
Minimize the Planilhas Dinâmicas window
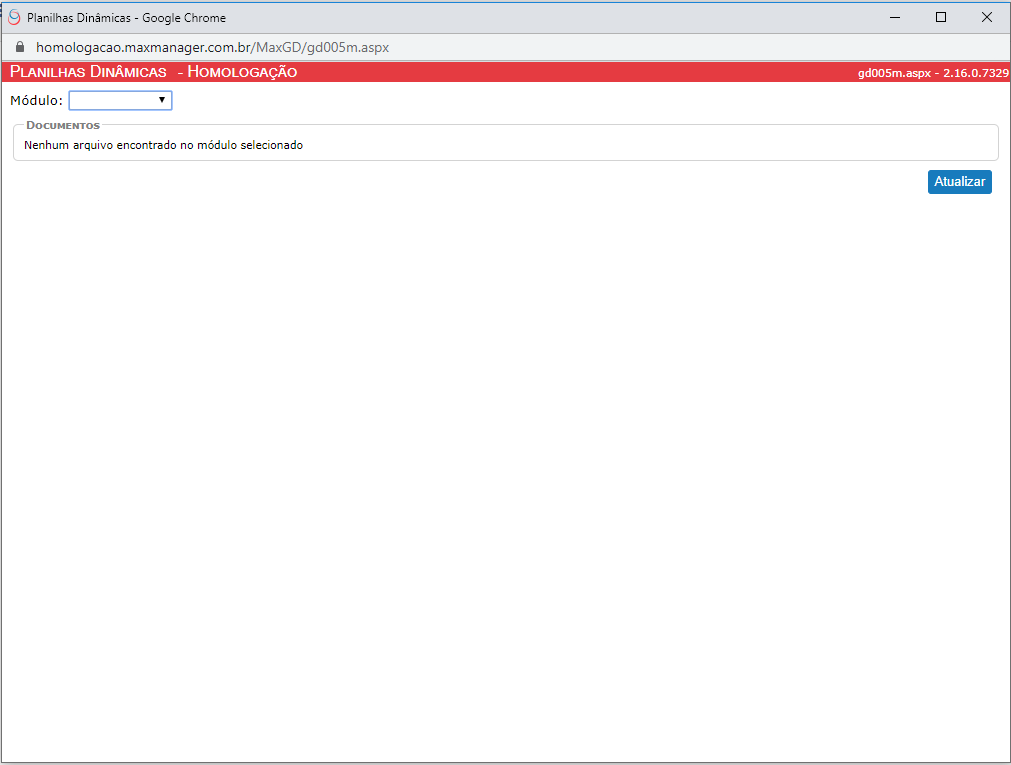pyautogui.click(x=895, y=17)
